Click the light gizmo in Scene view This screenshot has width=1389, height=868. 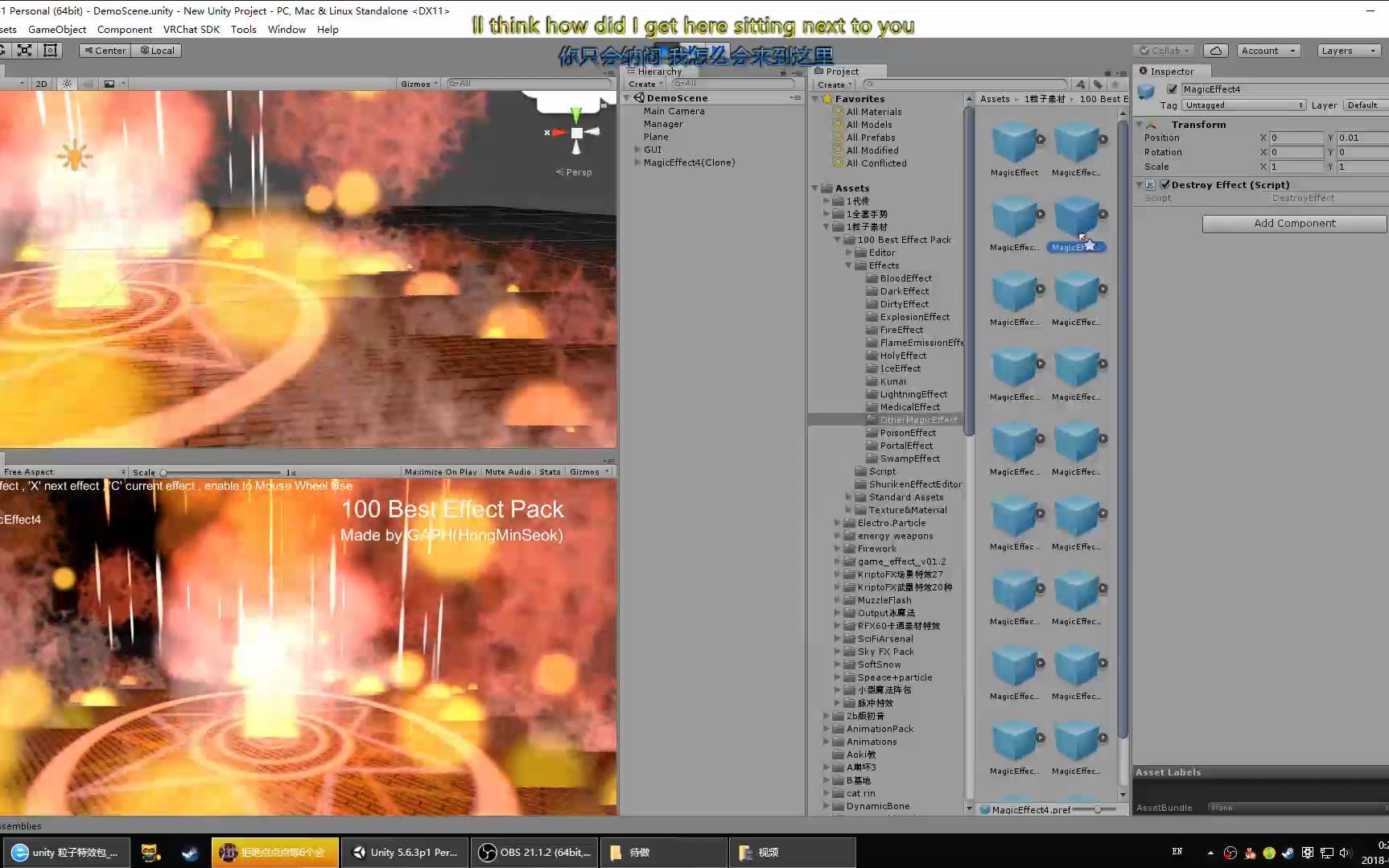click(x=75, y=155)
